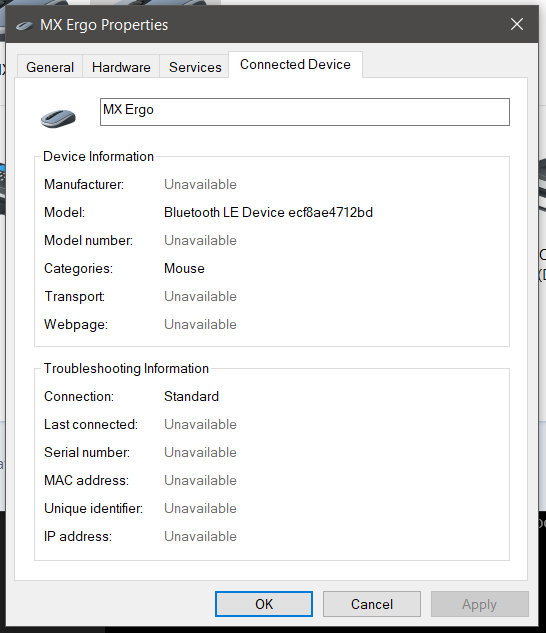This screenshot has height=633, width=546.
Task: Click the Unavailable value next to Manufacturer
Action: pyautogui.click(x=200, y=184)
